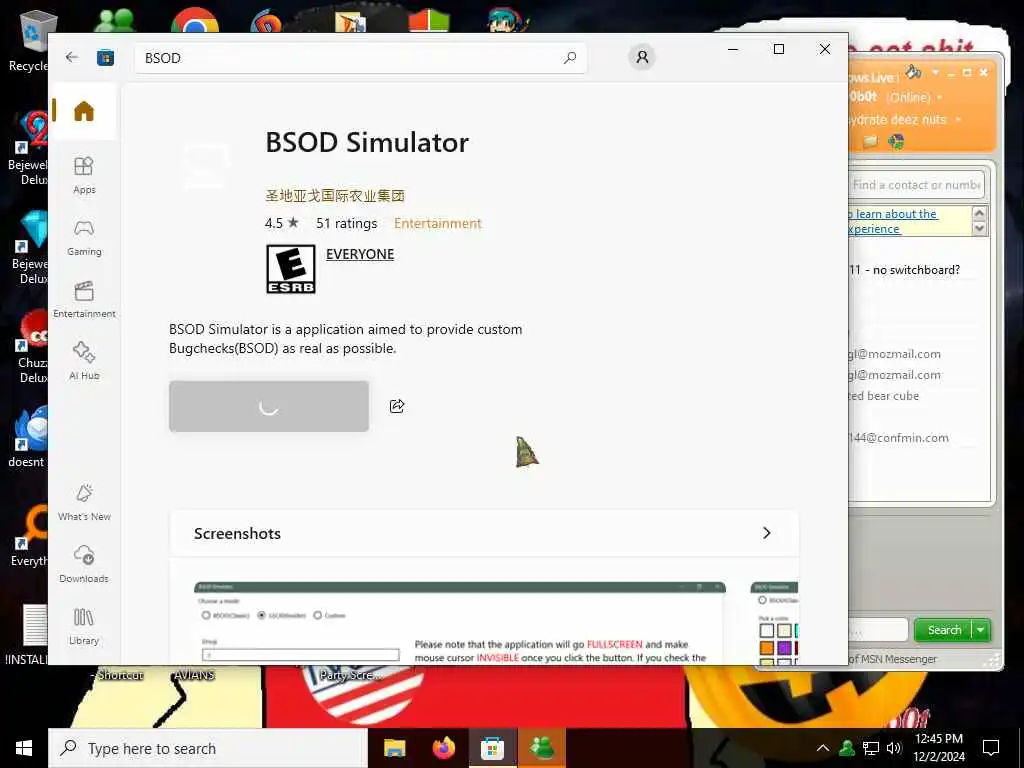Click the taskbar Type here to search box

(208, 748)
